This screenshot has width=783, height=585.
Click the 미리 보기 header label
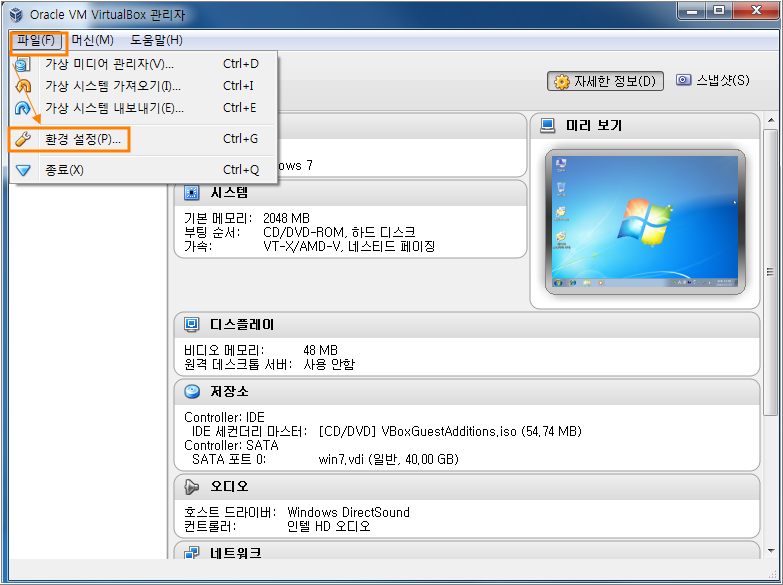594,125
